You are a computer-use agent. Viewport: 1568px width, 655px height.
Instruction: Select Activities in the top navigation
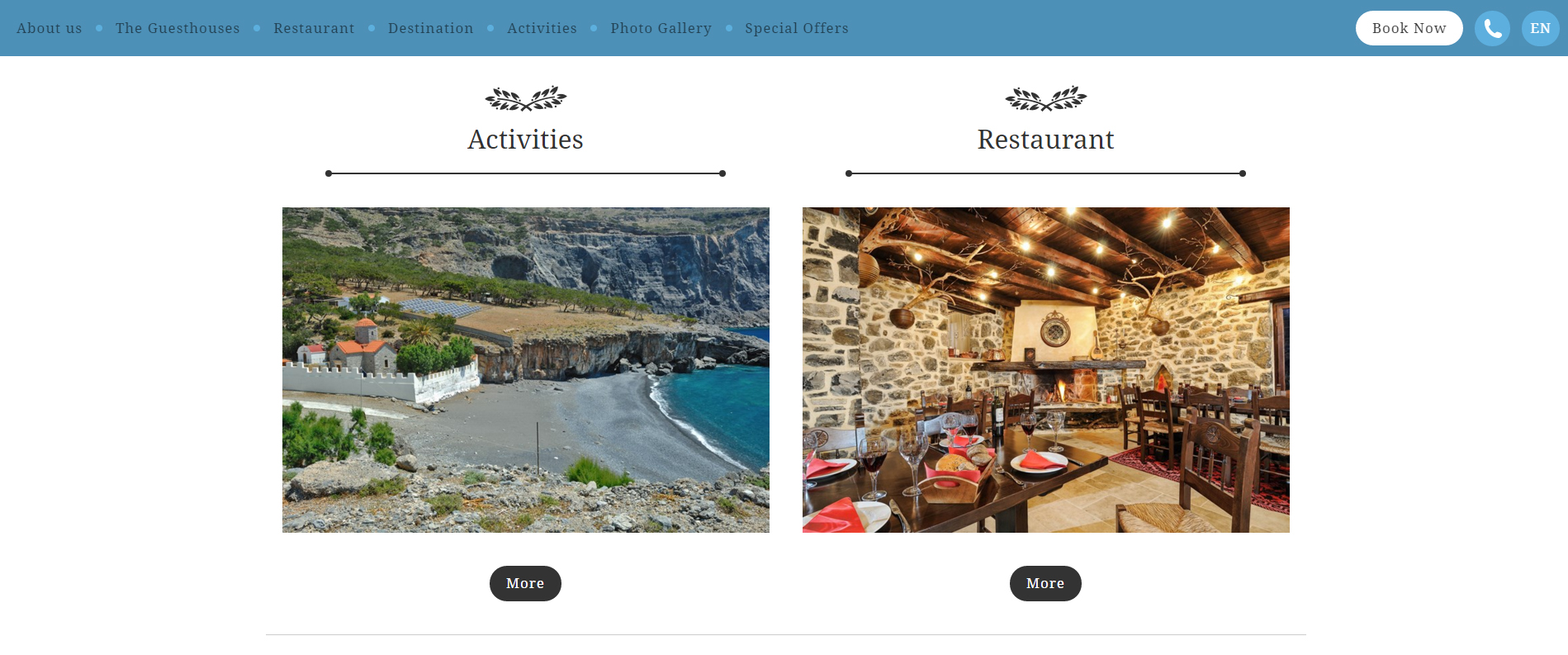[542, 28]
